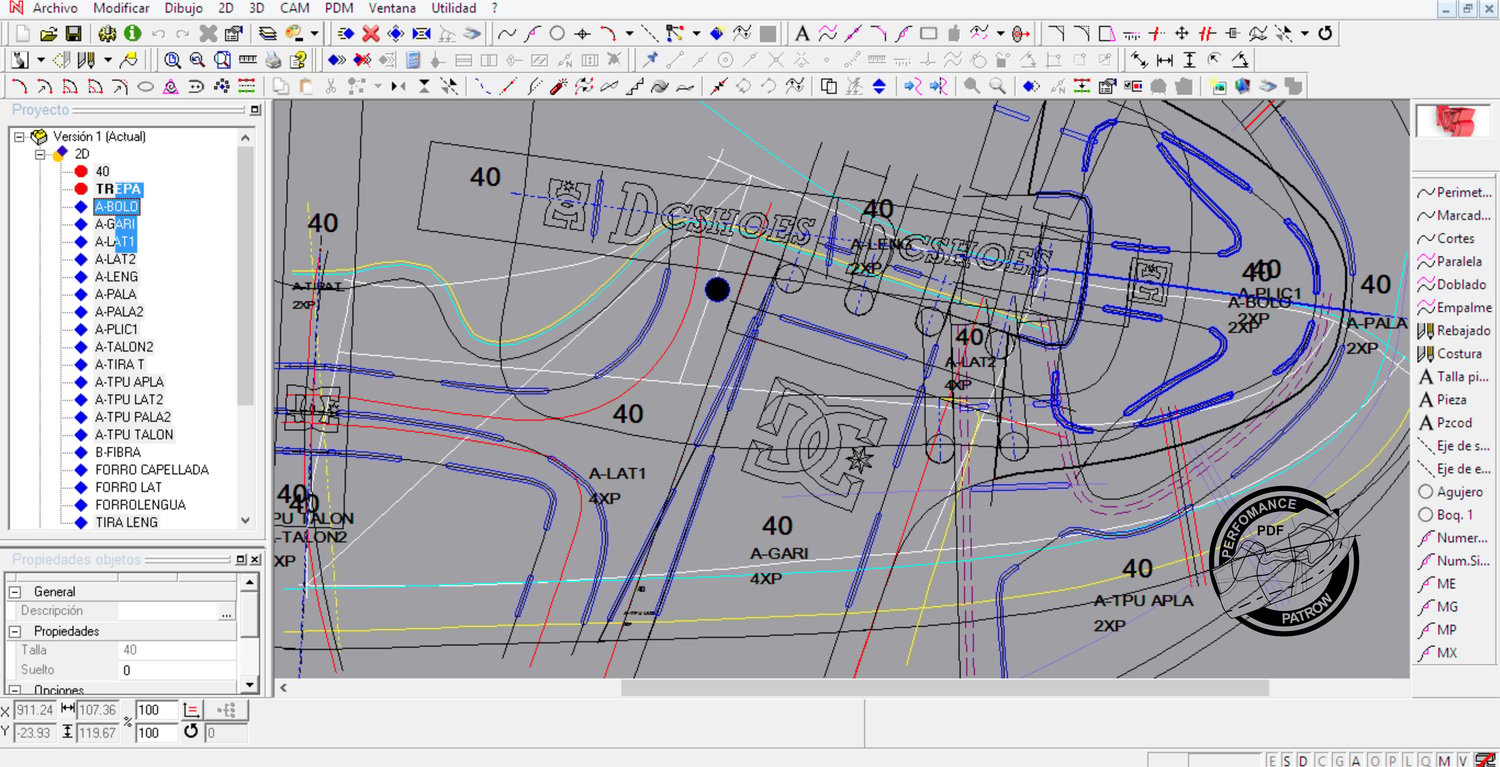This screenshot has height=767, width=1500.
Task: Click the yellow tag label icon
Action: [129, 60]
